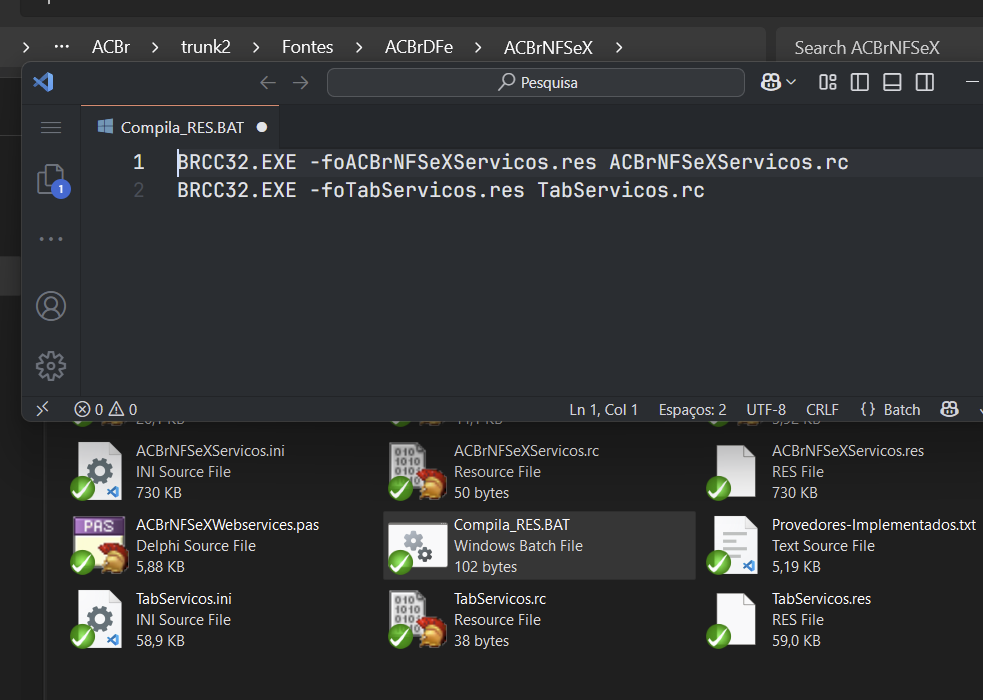Open the hamburger menu in activity bar
The image size is (983, 700).
tap(51, 128)
